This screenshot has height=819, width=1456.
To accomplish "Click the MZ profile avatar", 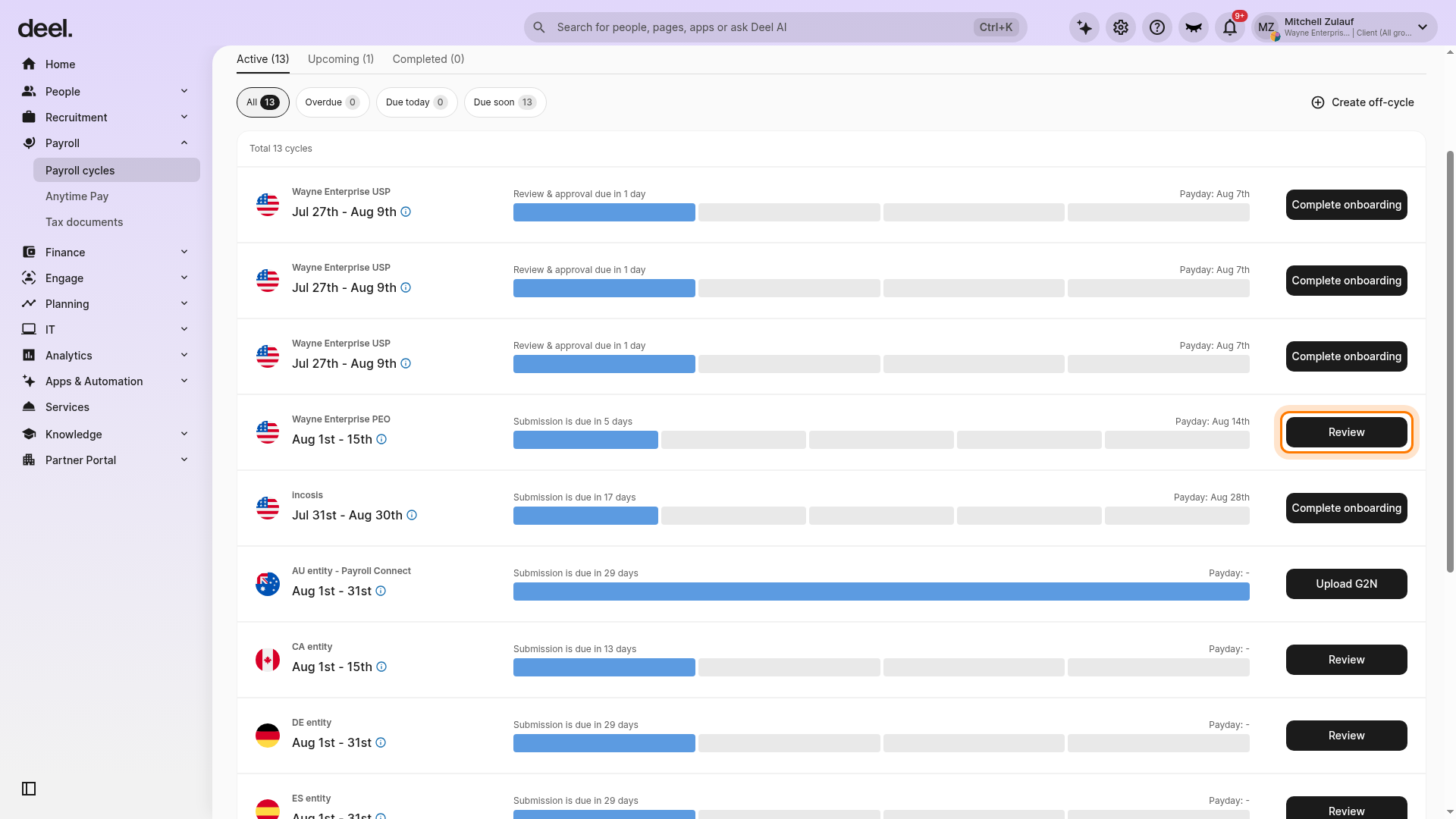I will (1266, 28).
